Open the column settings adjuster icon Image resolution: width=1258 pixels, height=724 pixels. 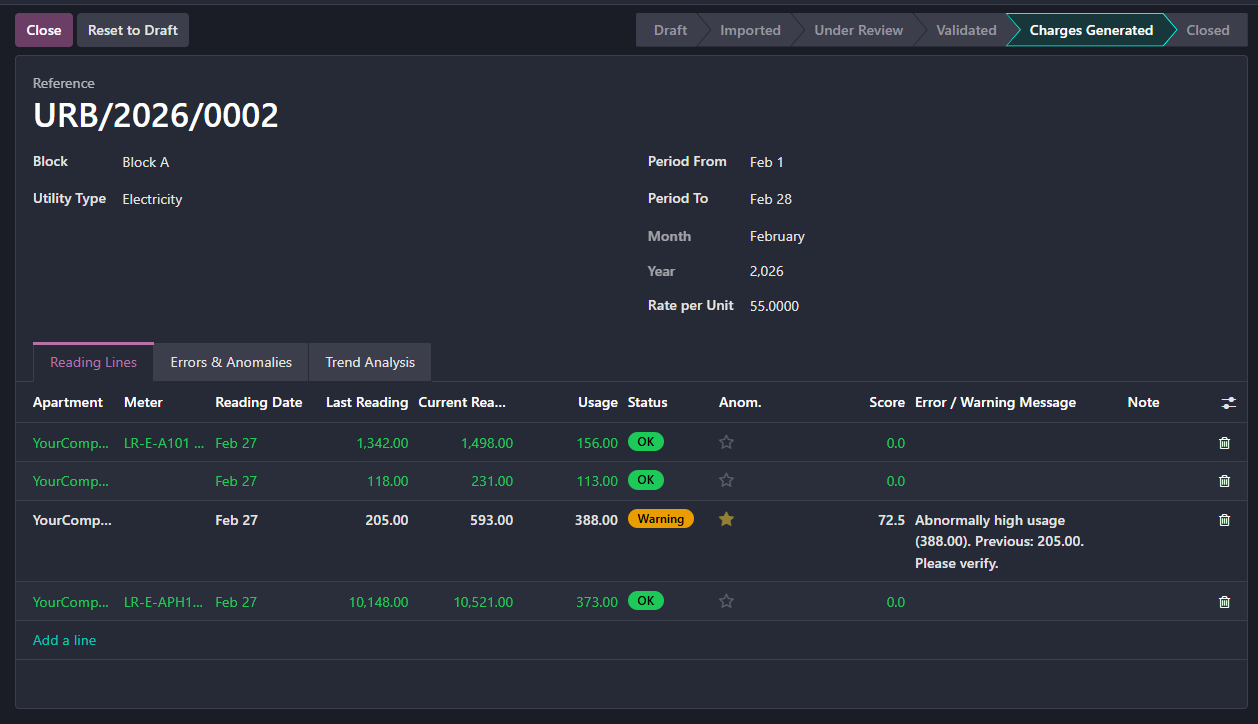click(x=1228, y=403)
